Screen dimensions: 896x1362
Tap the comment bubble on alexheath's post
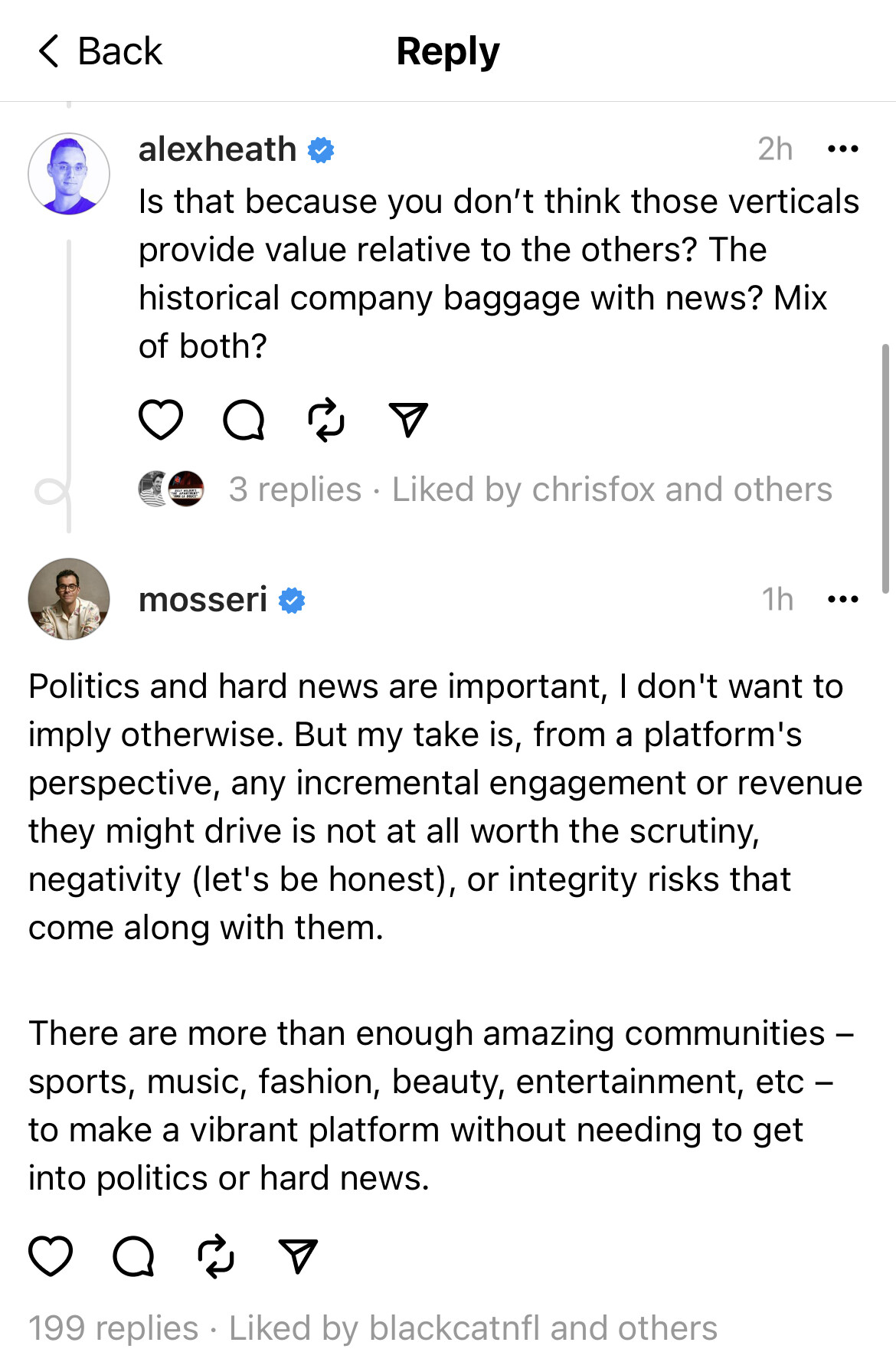(244, 420)
